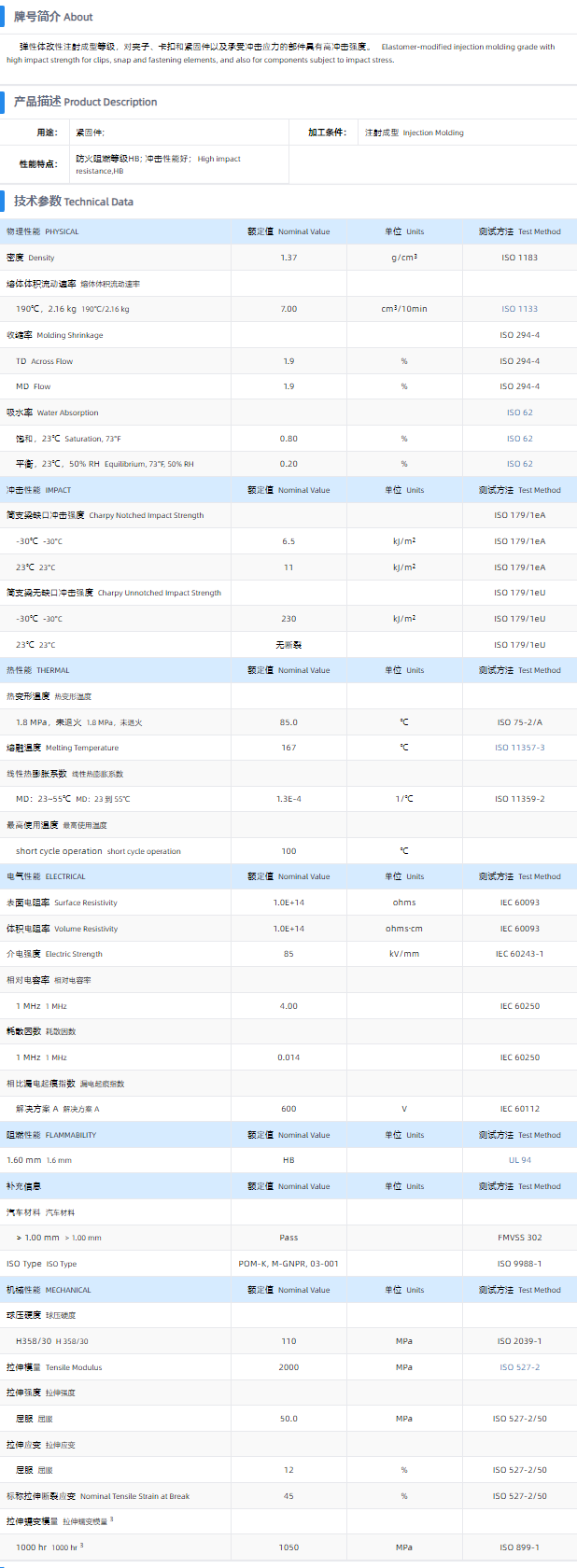Click the FMVSS 302 test method cell

(519, 1238)
